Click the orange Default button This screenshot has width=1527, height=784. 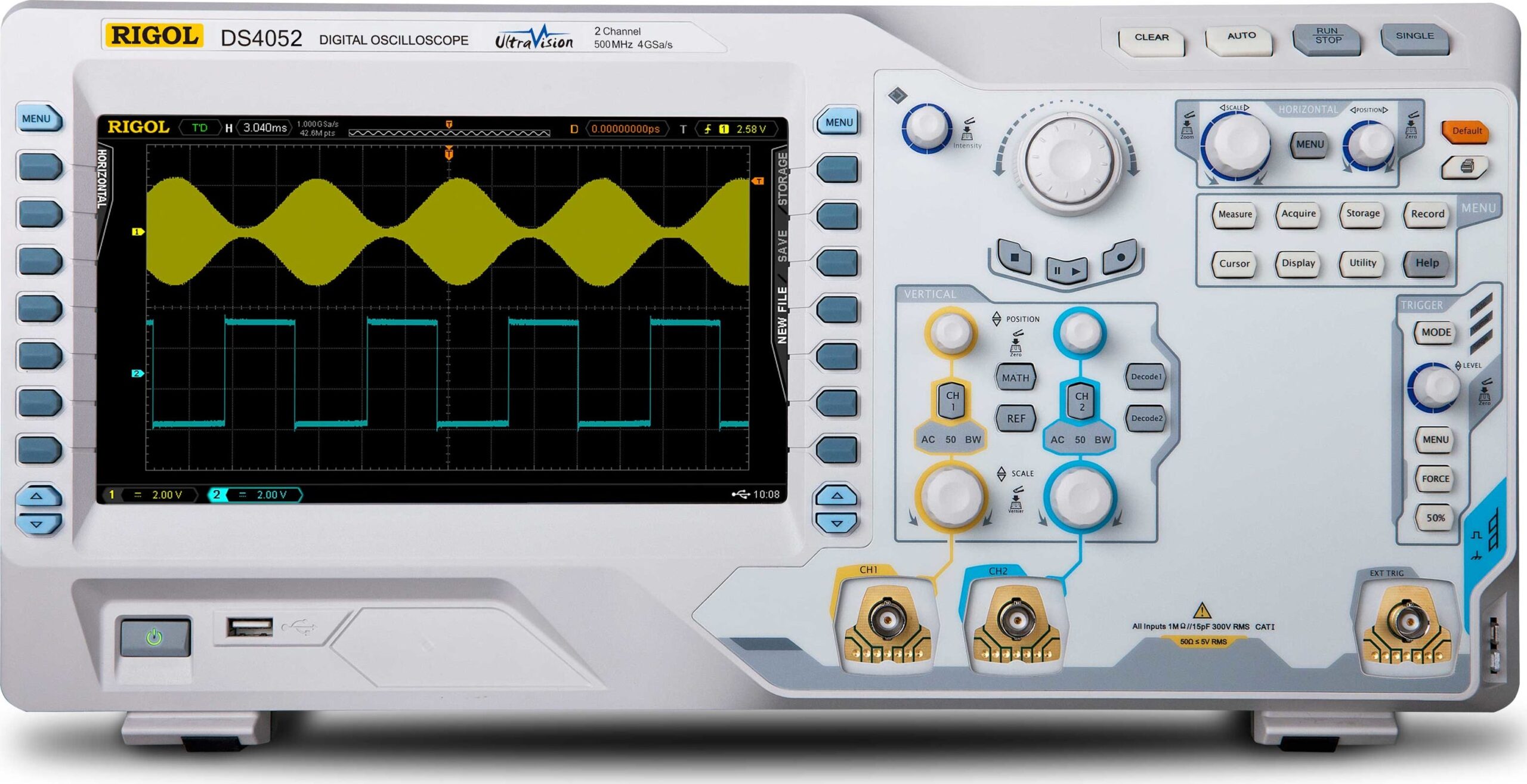(x=1466, y=131)
